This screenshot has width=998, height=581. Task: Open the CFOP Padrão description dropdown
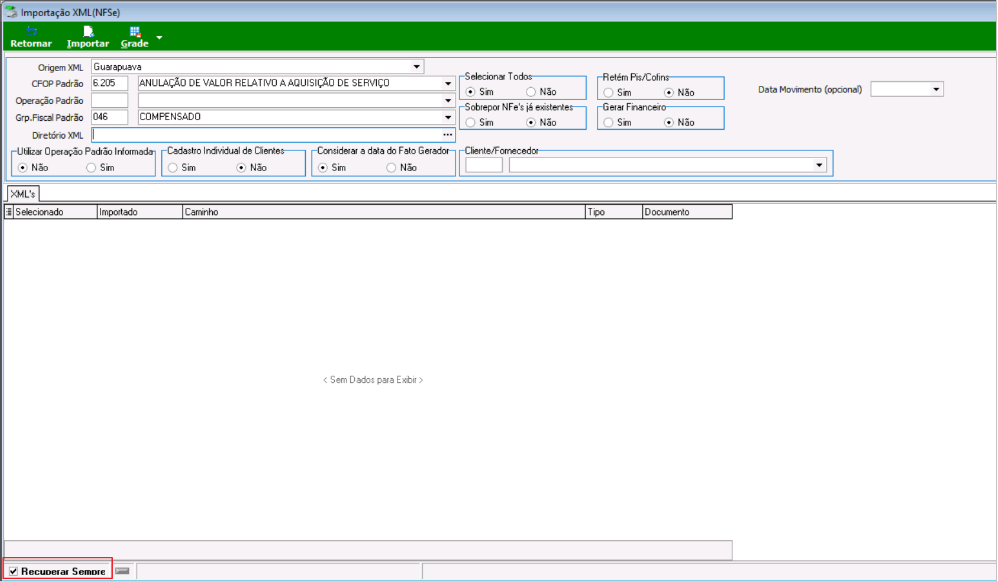tap(448, 83)
